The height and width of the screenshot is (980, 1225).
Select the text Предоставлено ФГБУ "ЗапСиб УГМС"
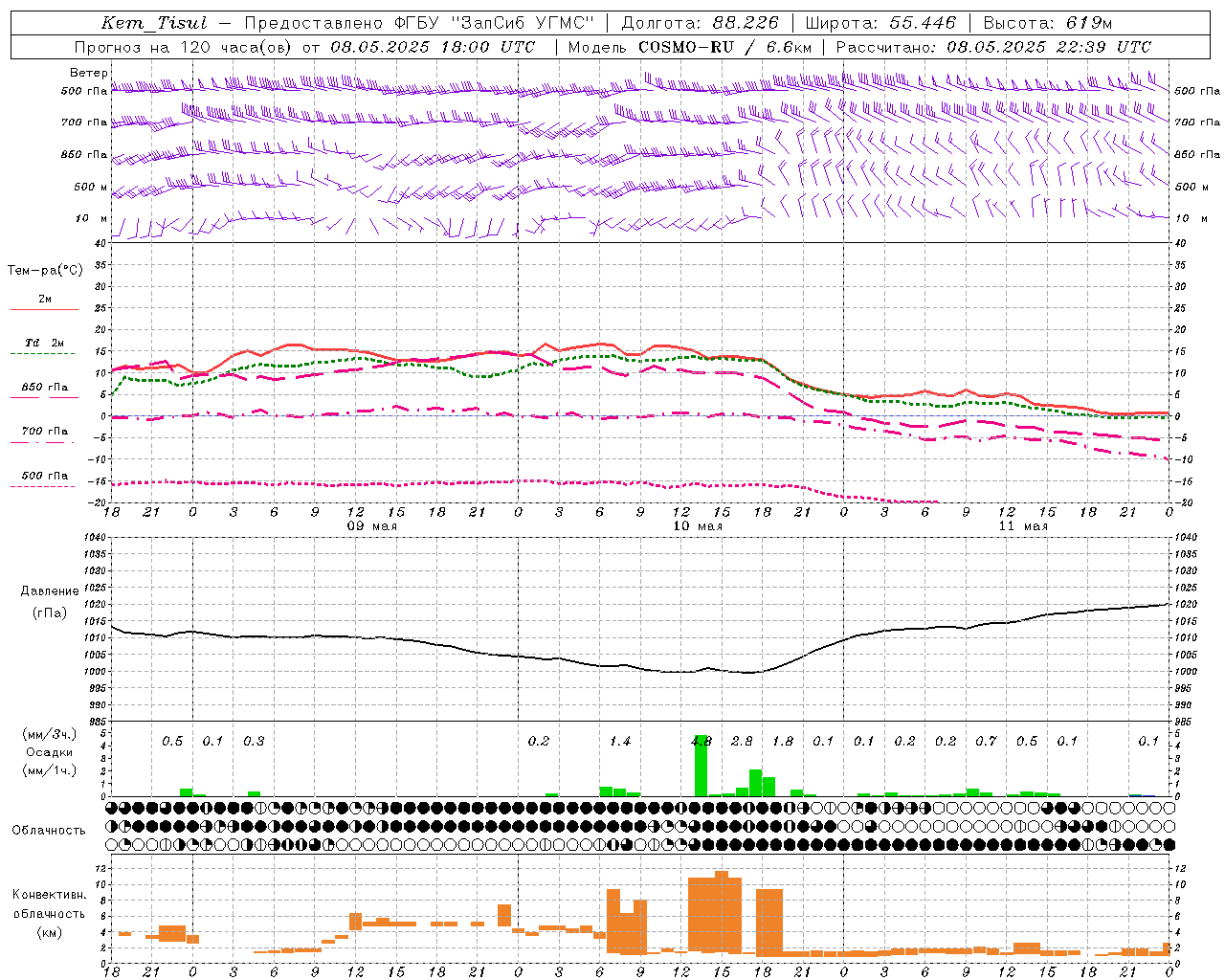[x=419, y=23]
